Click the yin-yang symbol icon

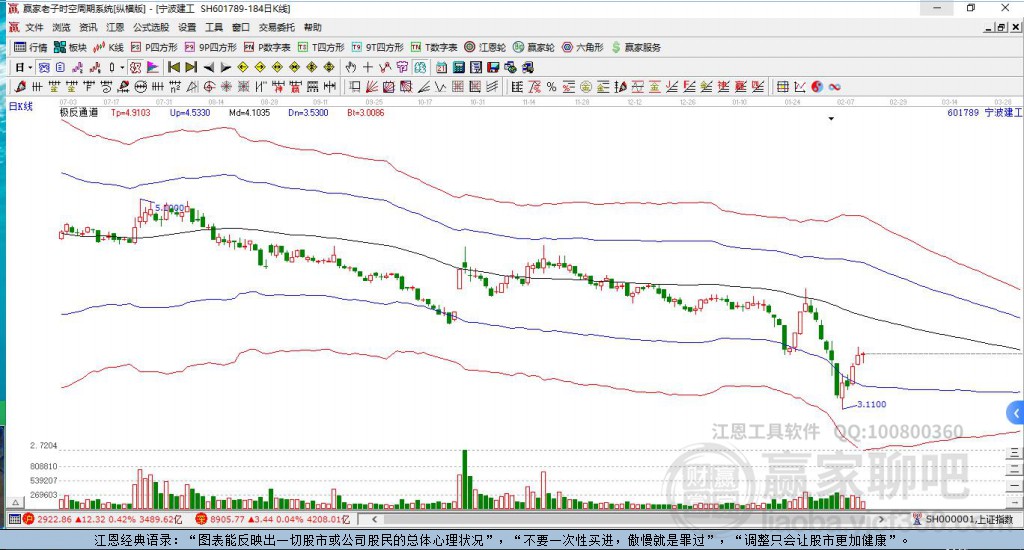817,87
